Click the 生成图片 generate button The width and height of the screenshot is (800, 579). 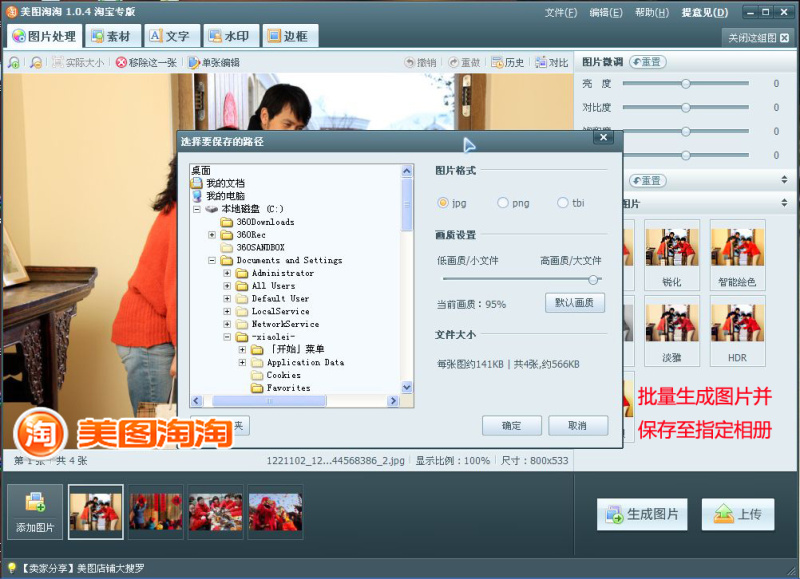pyautogui.click(x=642, y=514)
